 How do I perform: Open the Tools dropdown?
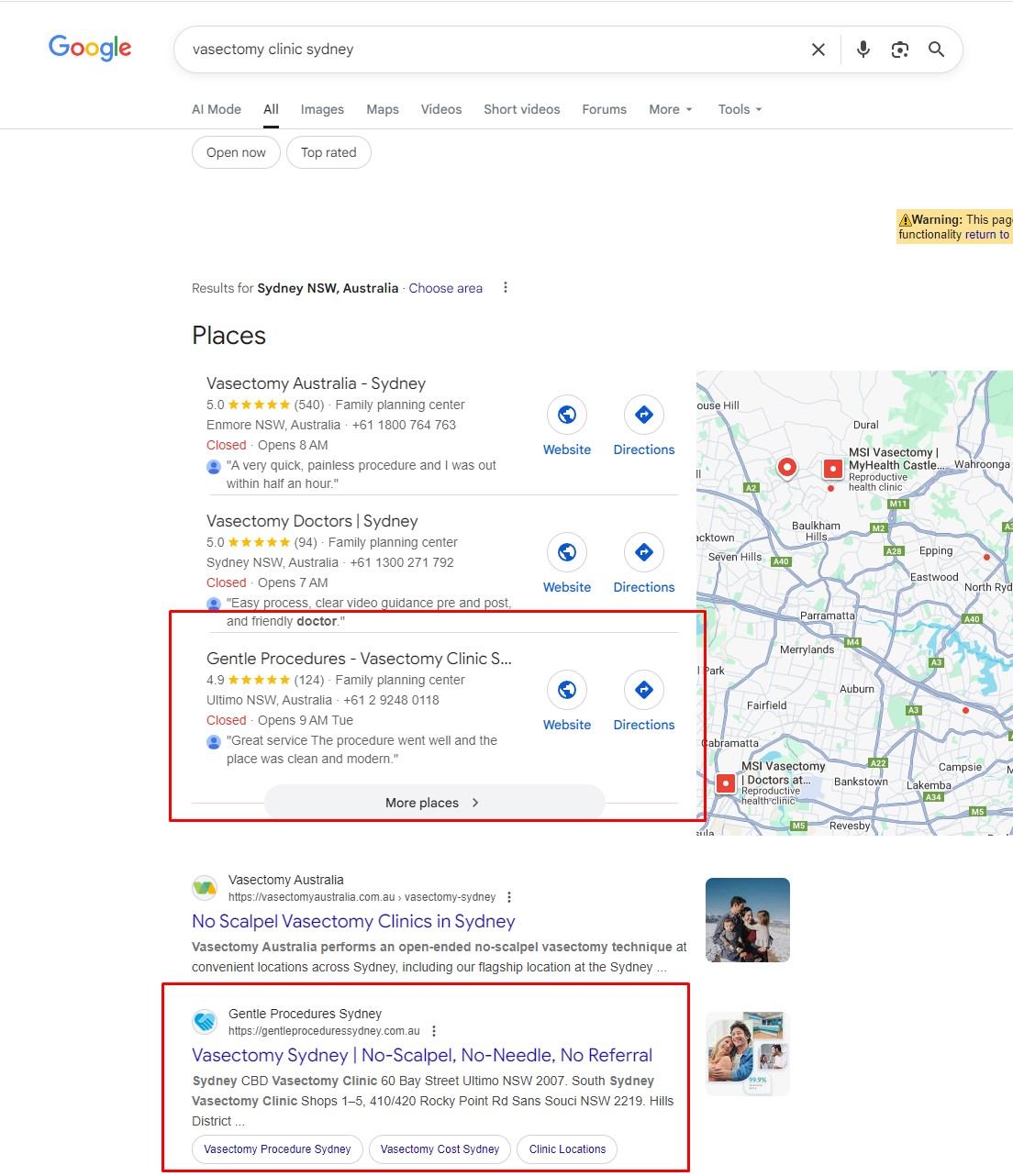(x=740, y=109)
